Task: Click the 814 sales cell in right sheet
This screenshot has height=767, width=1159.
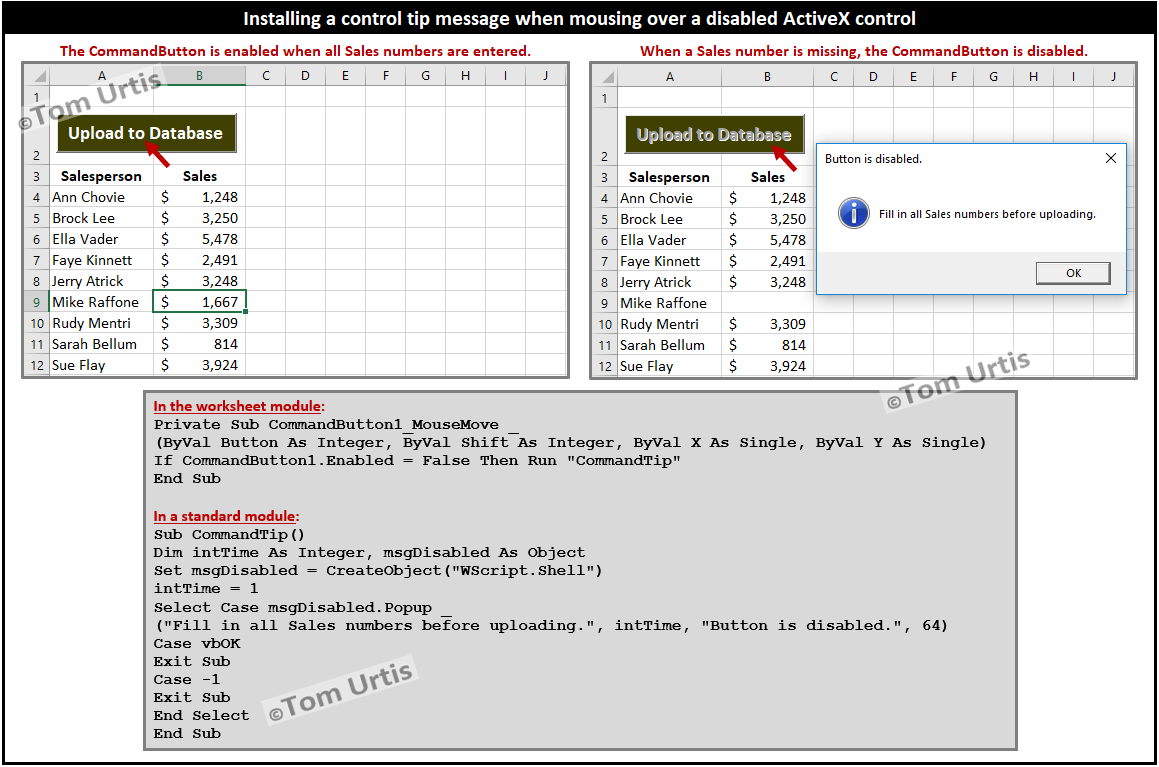Action: 767,345
